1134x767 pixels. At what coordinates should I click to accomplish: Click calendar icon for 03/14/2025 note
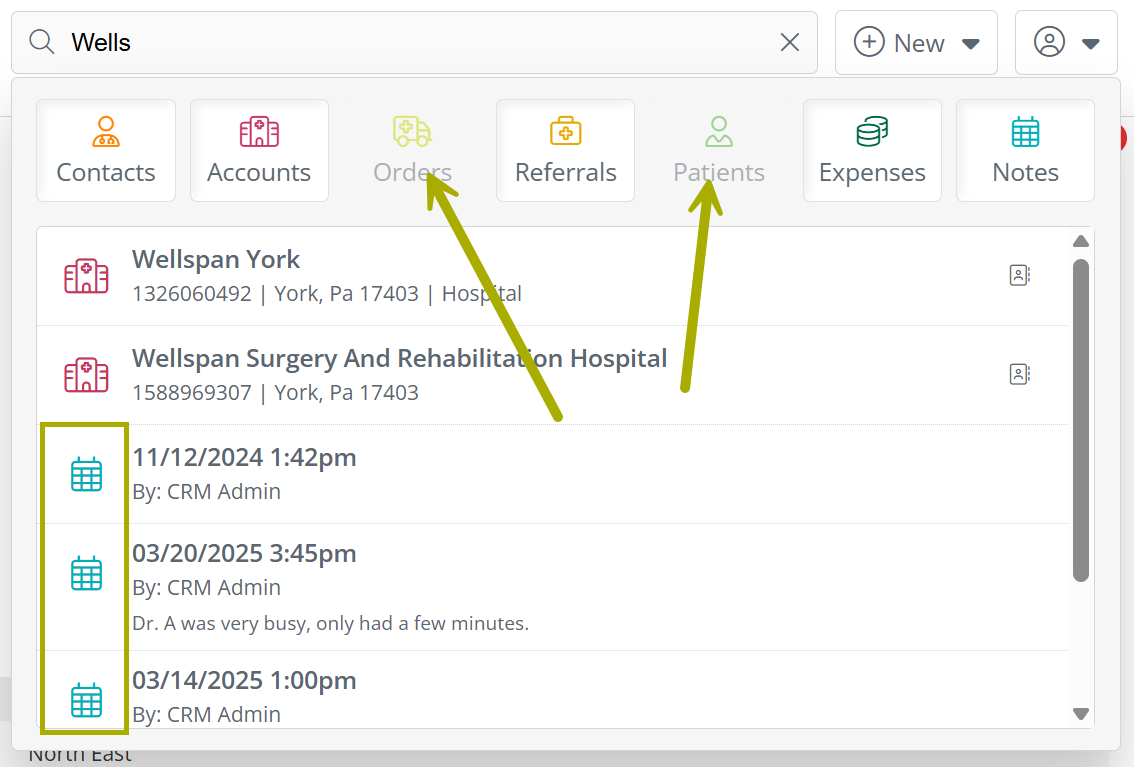(x=86, y=700)
